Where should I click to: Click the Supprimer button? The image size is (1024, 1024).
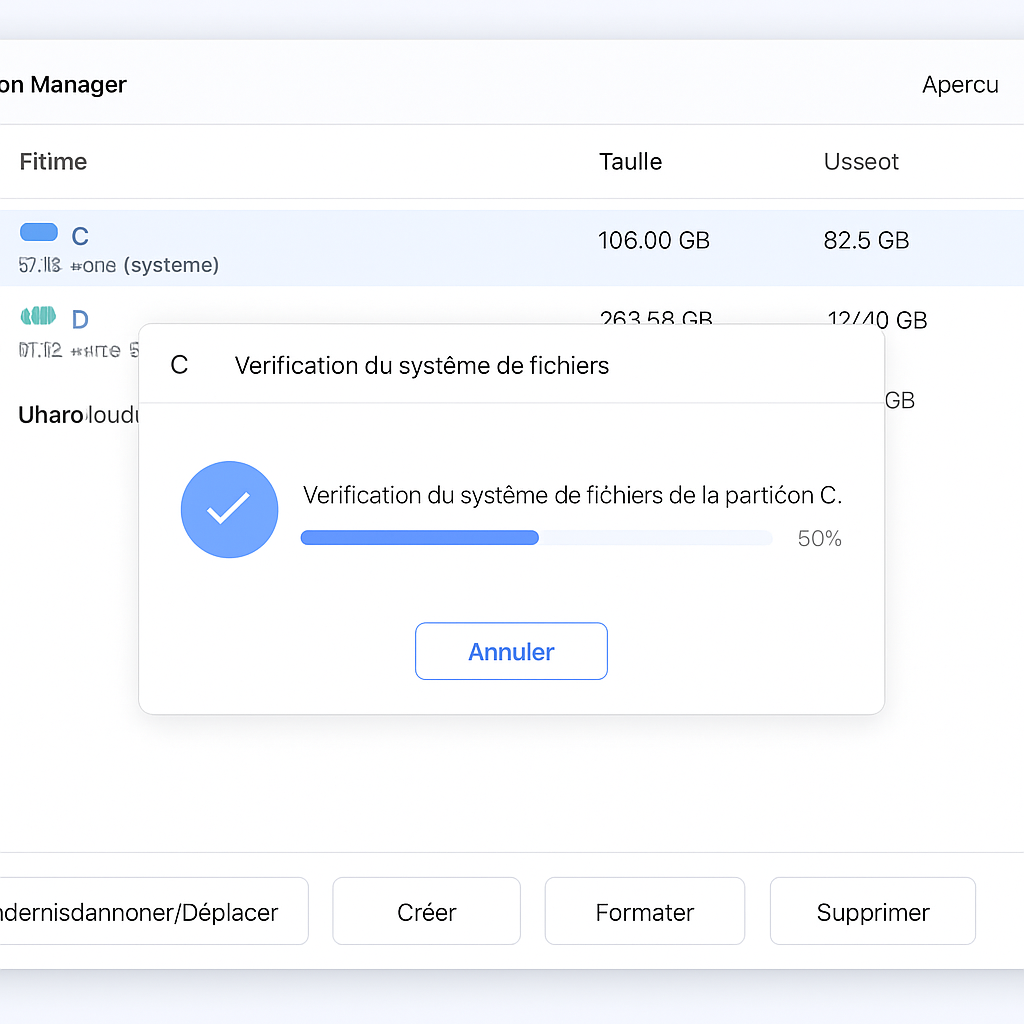872,911
